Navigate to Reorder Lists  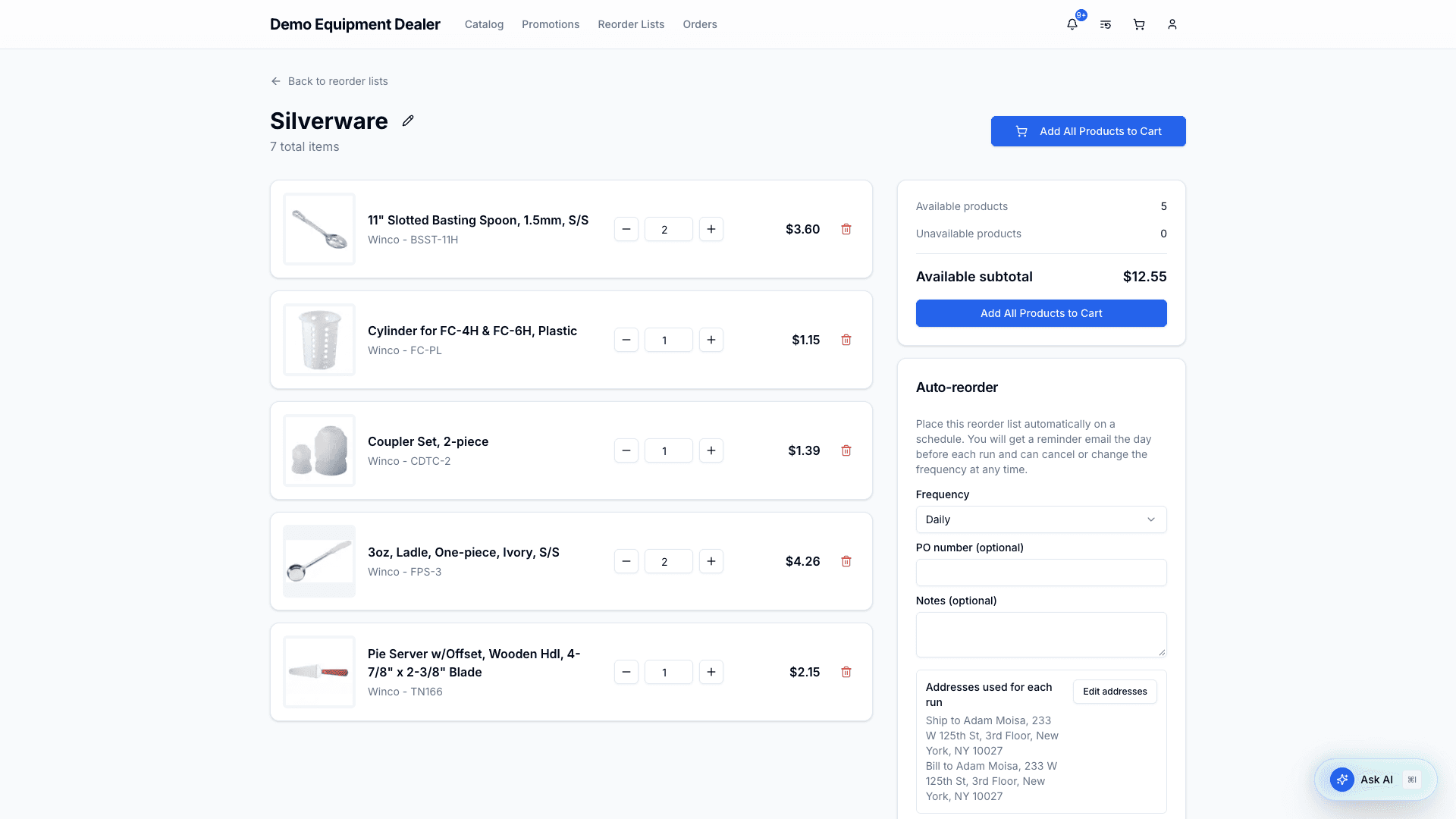(631, 24)
